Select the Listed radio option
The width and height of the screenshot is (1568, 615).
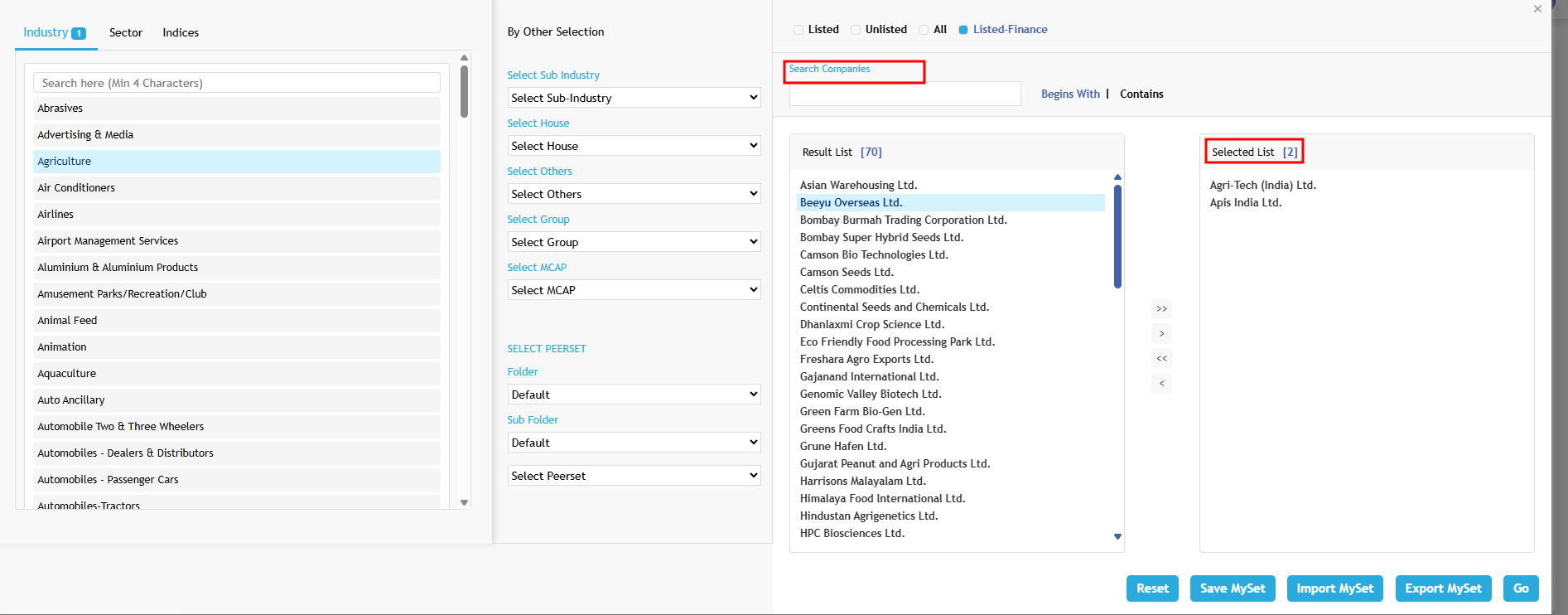click(x=798, y=30)
